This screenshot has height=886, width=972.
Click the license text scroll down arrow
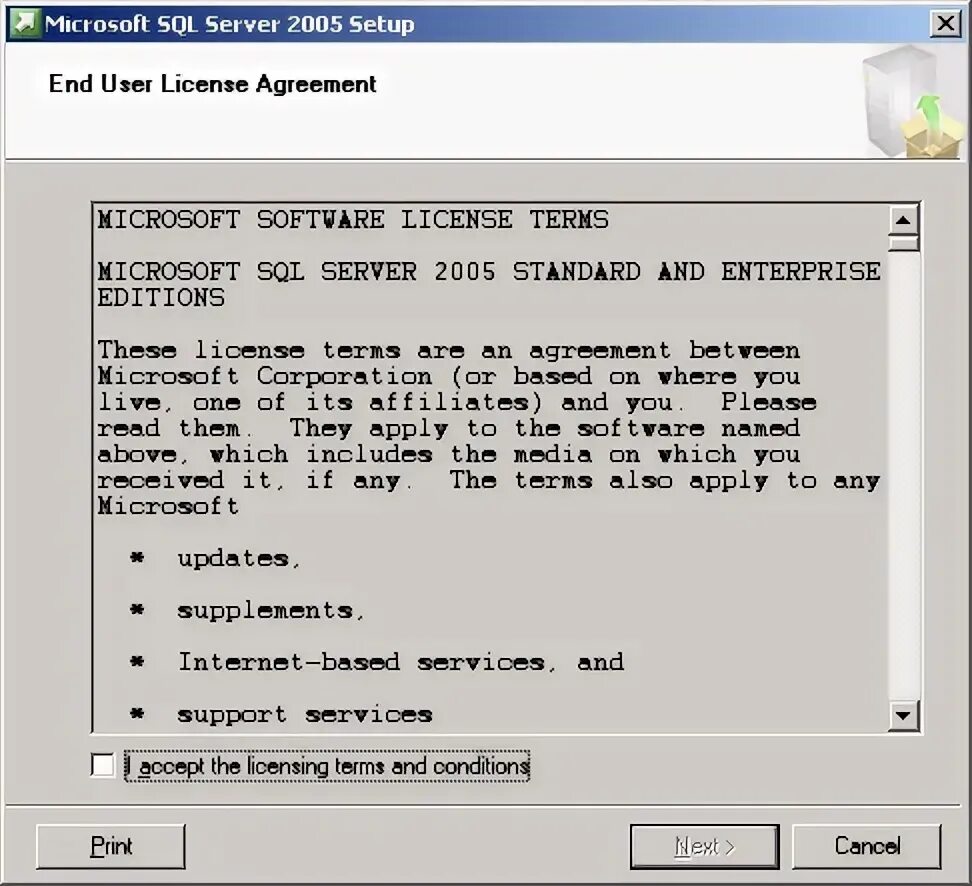903,715
